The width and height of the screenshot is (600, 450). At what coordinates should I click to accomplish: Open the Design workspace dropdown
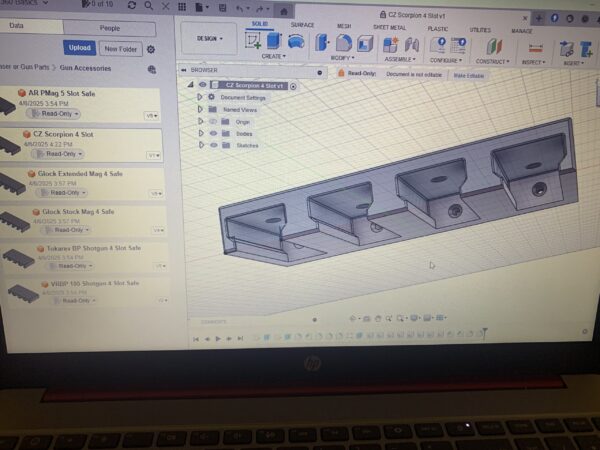tap(209, 40)
